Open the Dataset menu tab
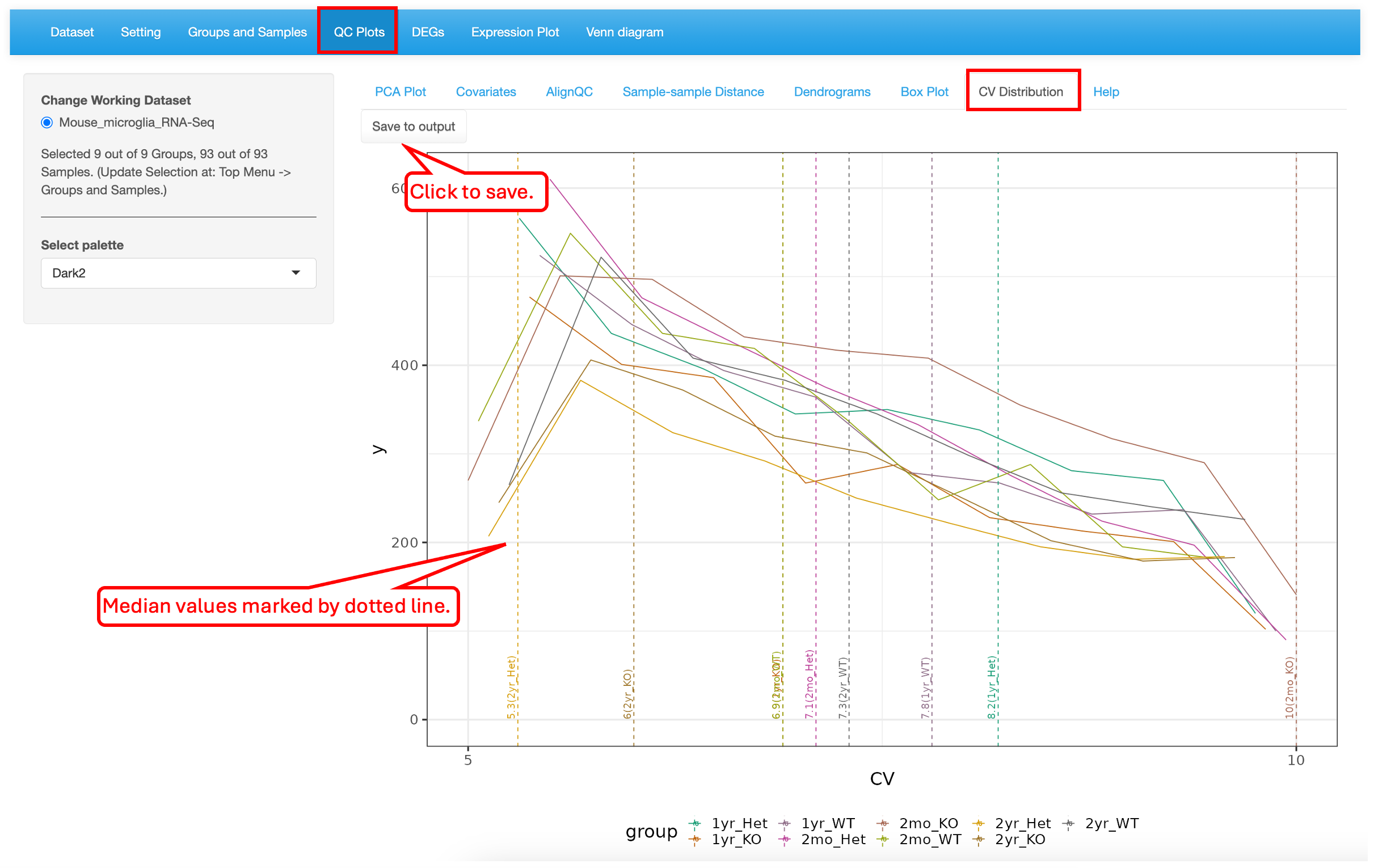This screenshot has width=1374, height=868. point(72,32)
